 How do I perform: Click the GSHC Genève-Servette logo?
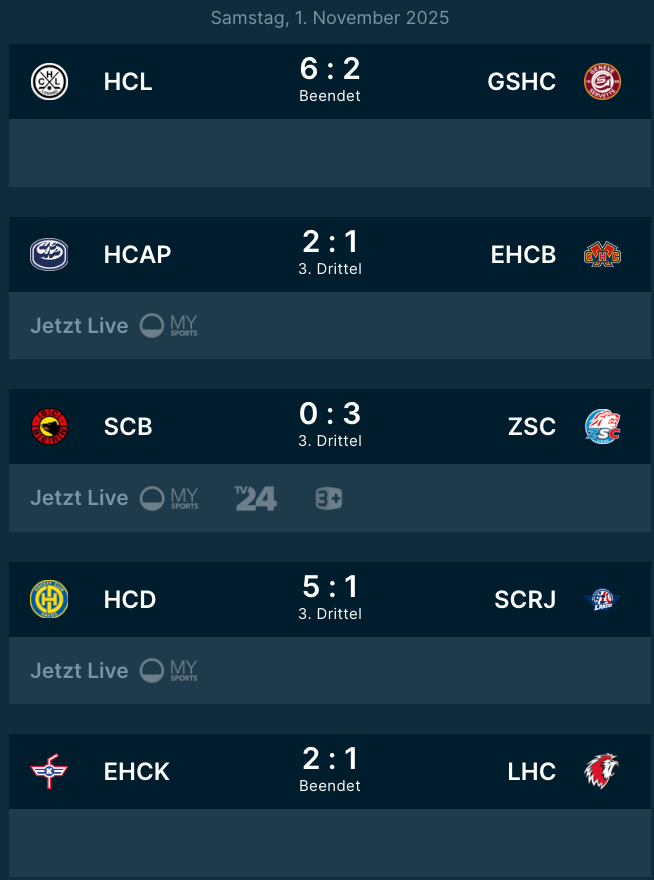pyautogui.click(x=602, y=81)
